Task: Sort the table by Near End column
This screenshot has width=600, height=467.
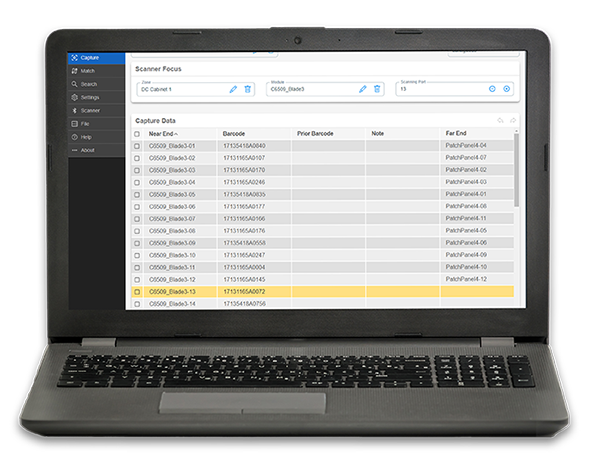Action: coord(163,133)
